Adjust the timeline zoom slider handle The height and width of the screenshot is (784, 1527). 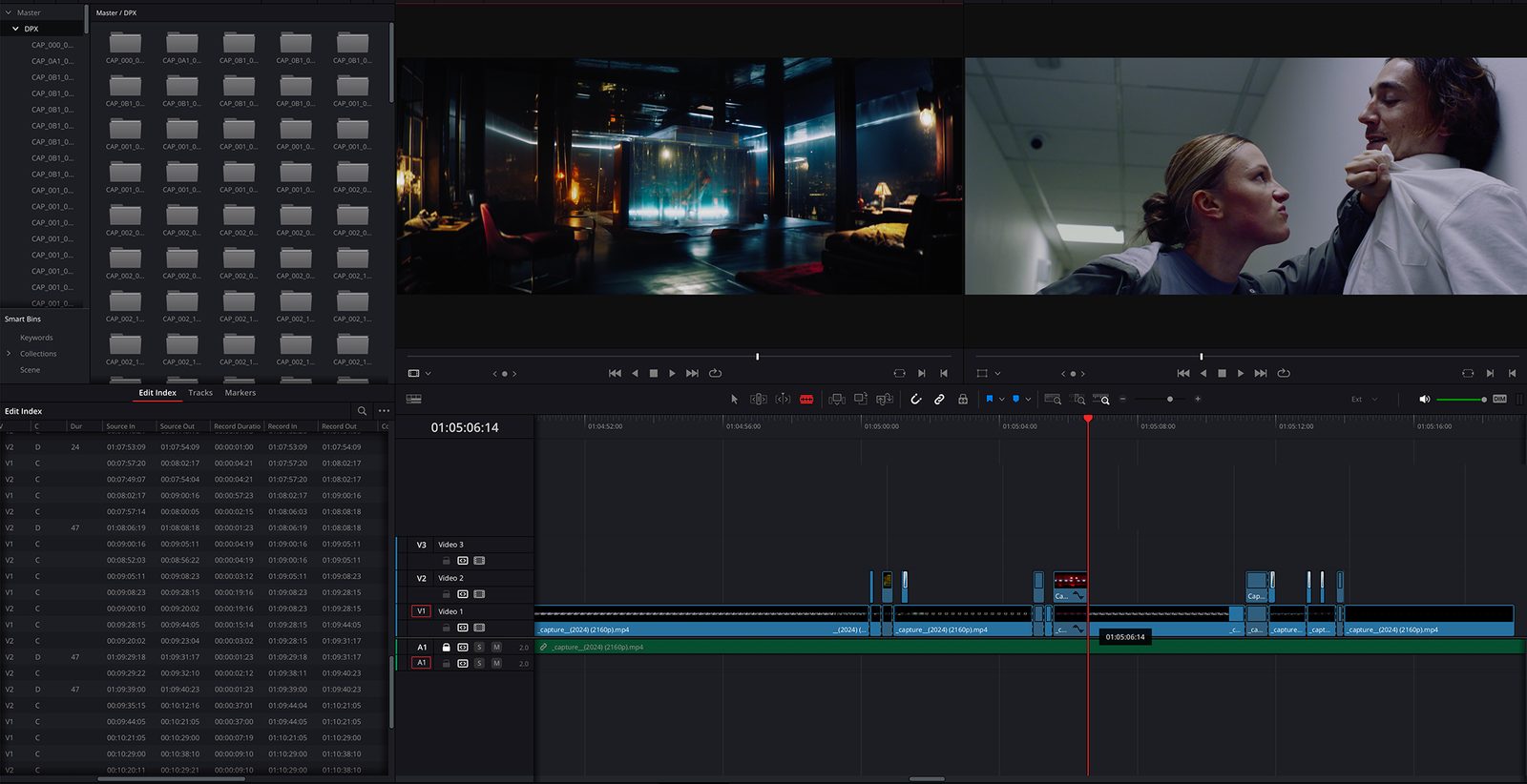click(1170, 400)
